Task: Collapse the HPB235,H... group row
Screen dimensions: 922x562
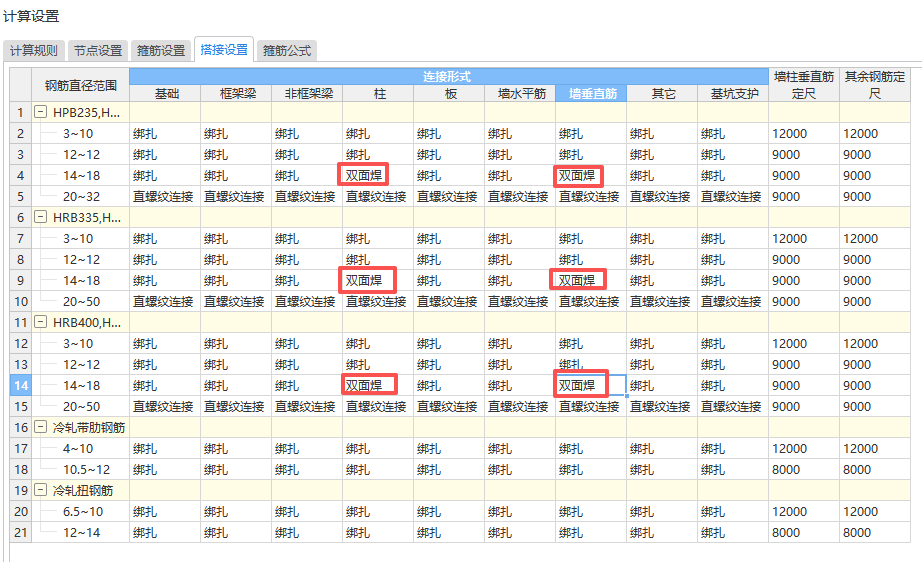Action: click(x=40, y=112)
